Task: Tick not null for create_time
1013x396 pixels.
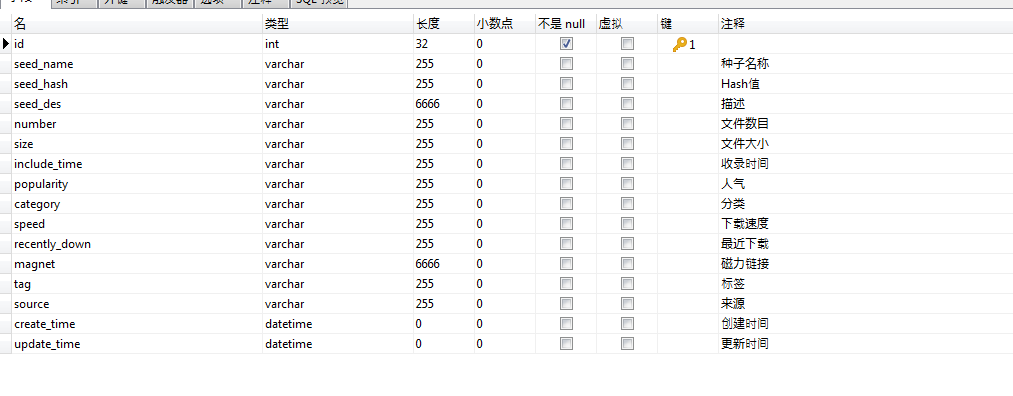Action: point(567,324)
